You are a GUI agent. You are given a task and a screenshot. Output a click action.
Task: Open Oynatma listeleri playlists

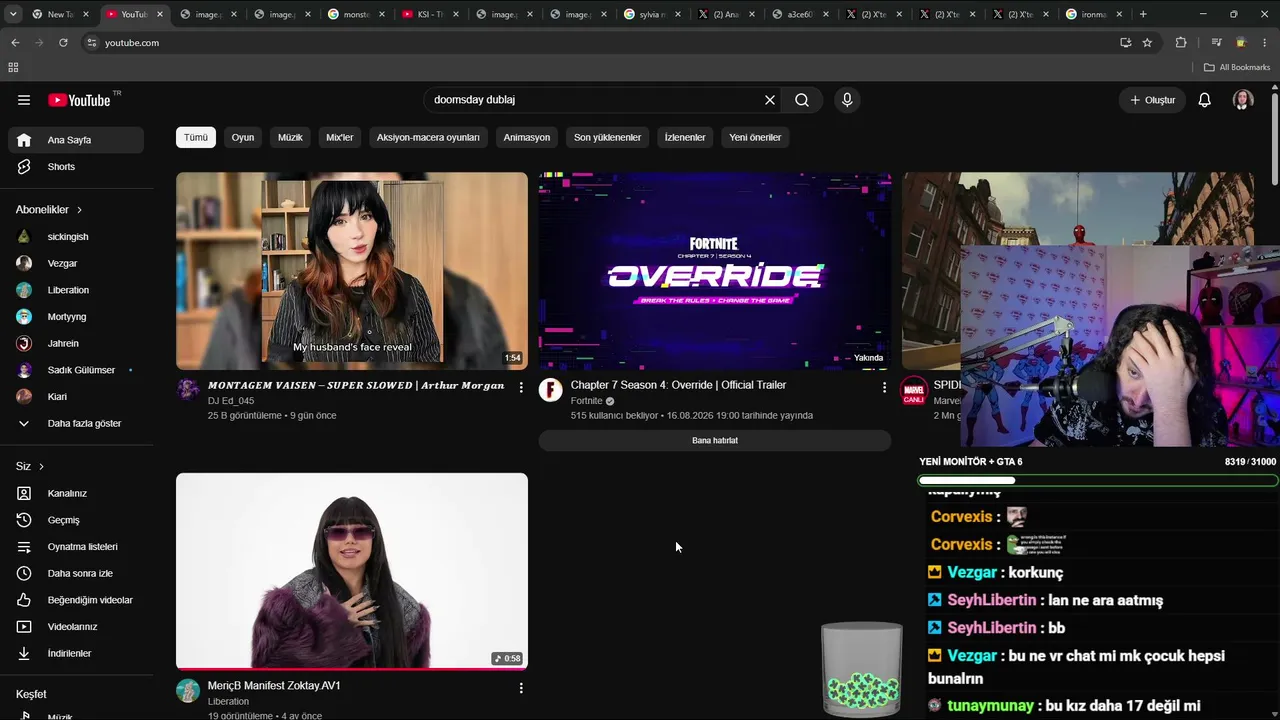point(76,547)
